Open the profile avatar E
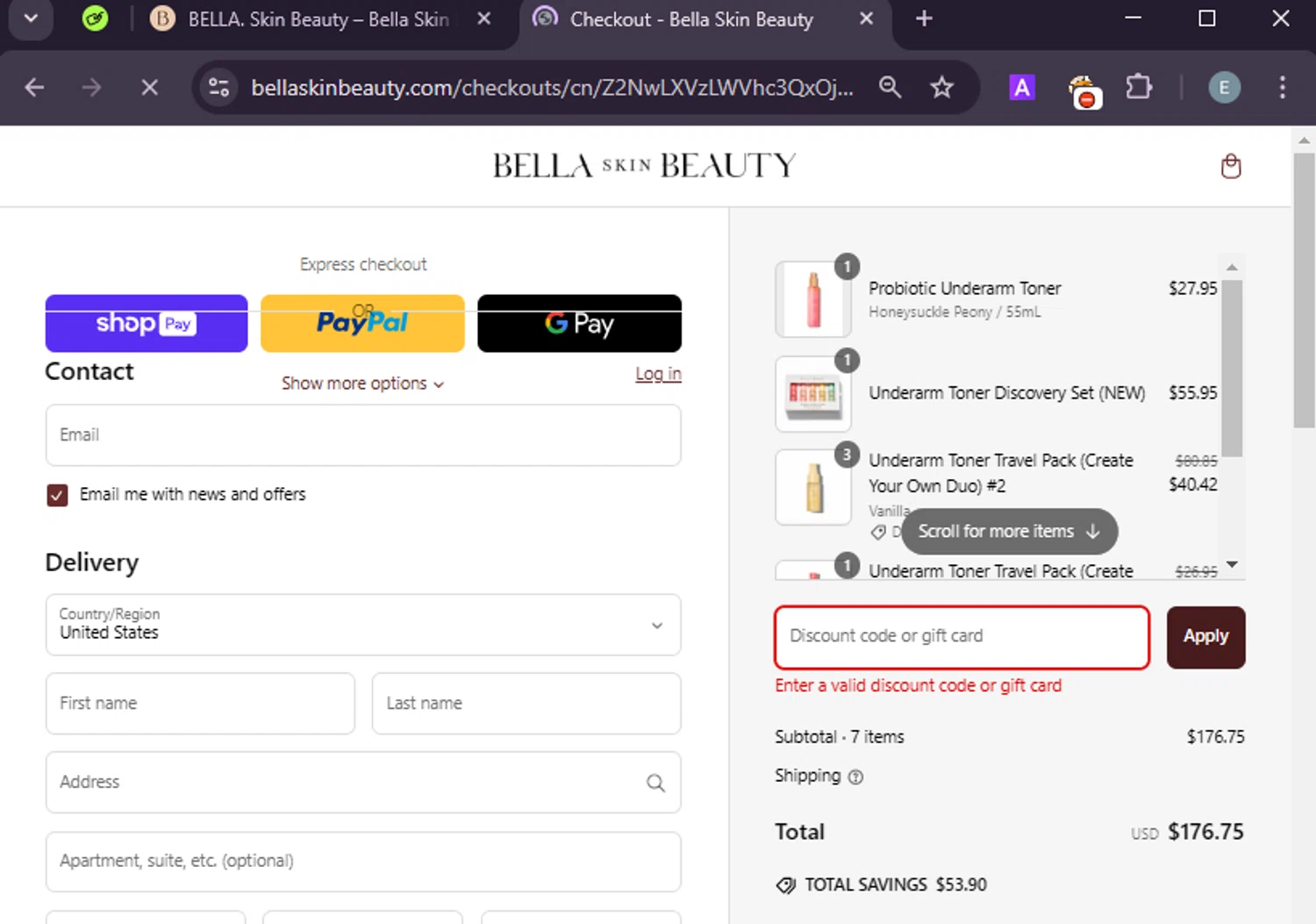Viewport: 1316px width, 924px height. coord(1224,87)
